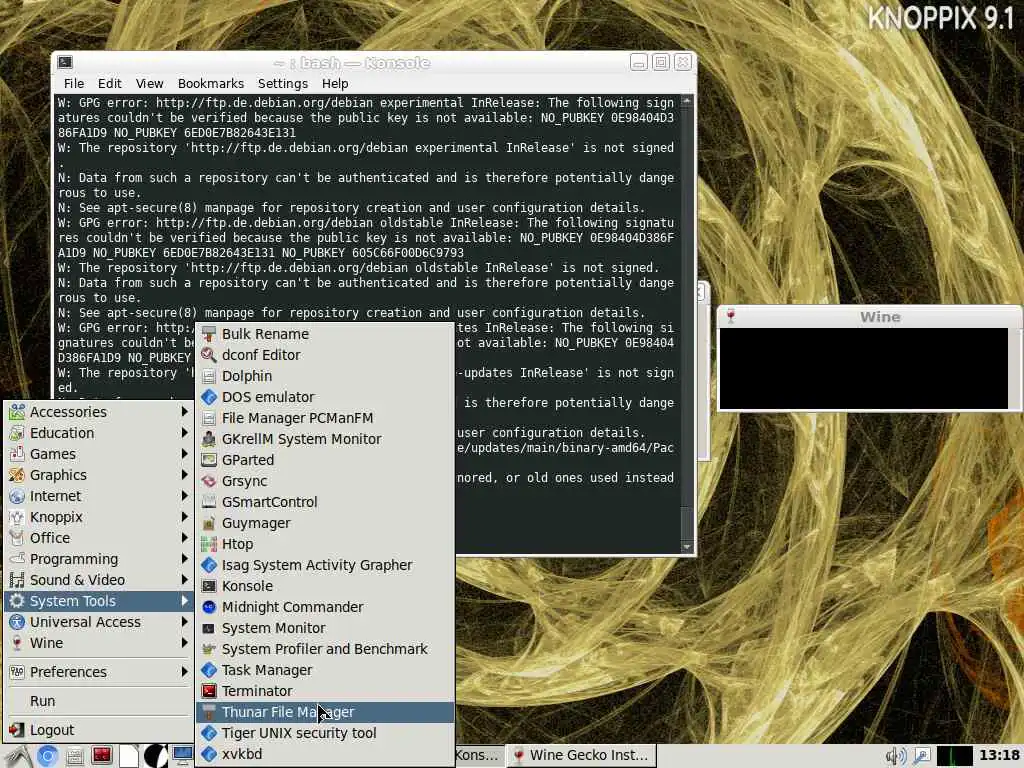Launch xvkbd virtual keyboard
The image size is (1024, 768).
tap(325, 754)
